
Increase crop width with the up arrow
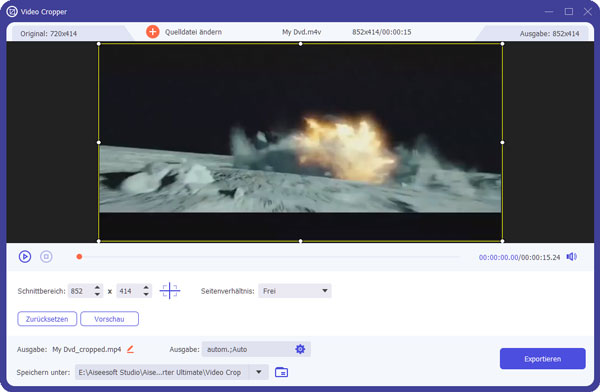97,287
